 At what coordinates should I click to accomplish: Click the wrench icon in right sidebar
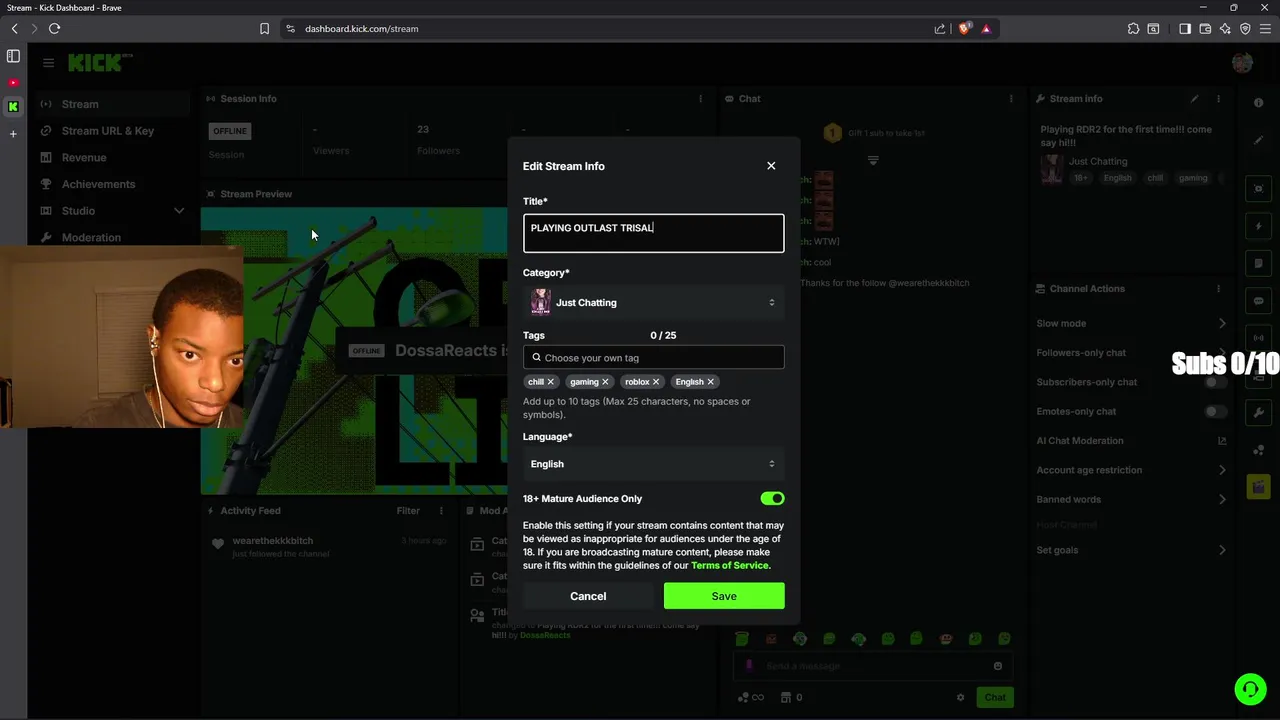(x=1258, y=412)
